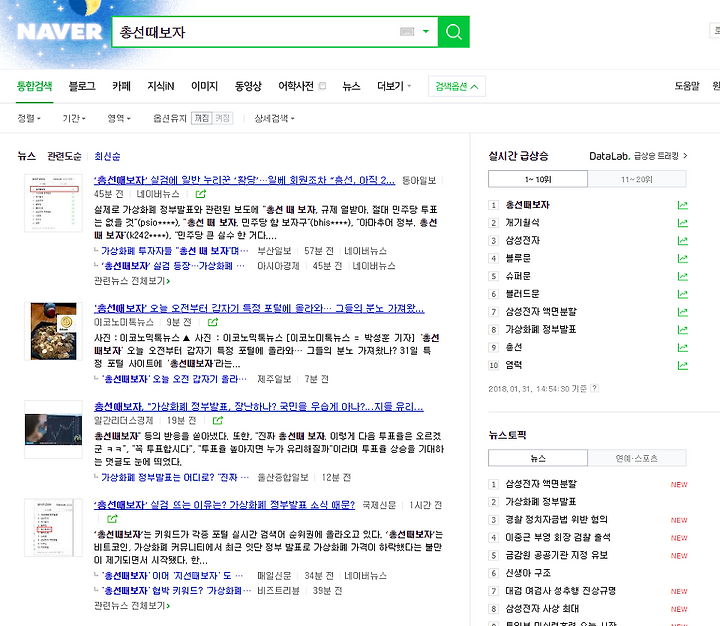Turn 옵션유지 to 켜짐

click(222, 118)
